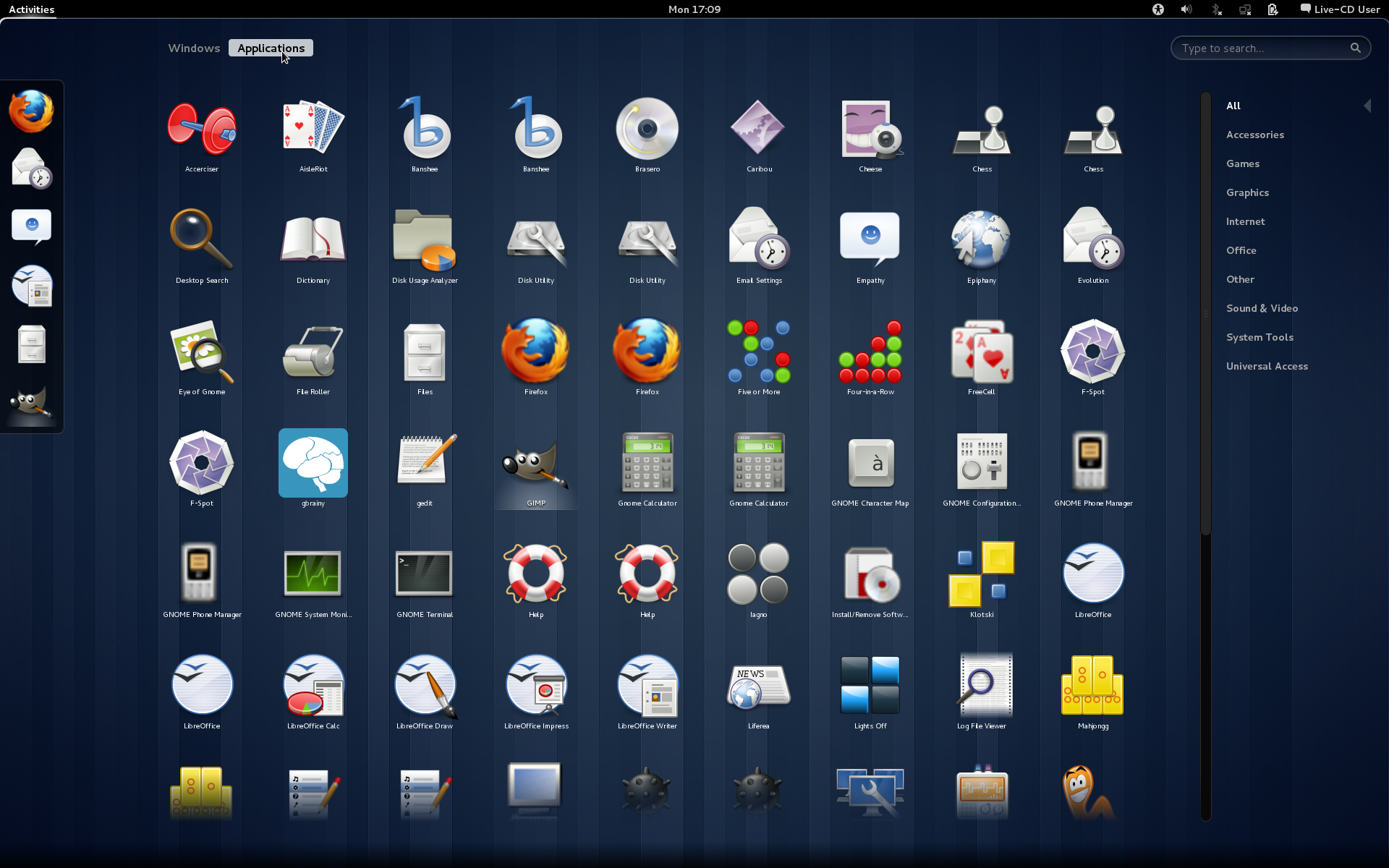Click the Activities button
The height and width of the screenshot is (868, 1389).
(31, 9)
